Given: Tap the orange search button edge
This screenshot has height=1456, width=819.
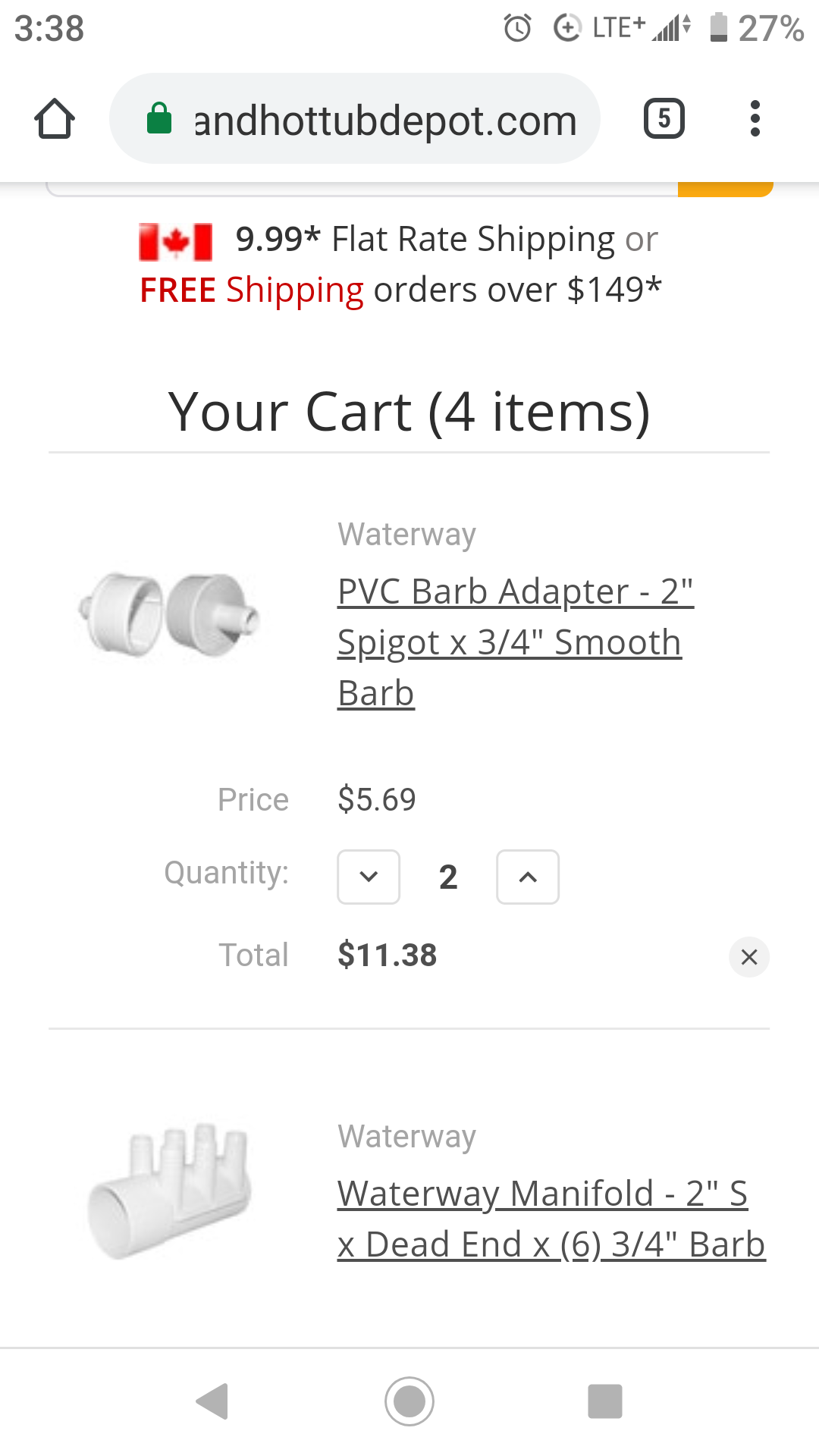Looking at the screenshot, I should 725,190.
